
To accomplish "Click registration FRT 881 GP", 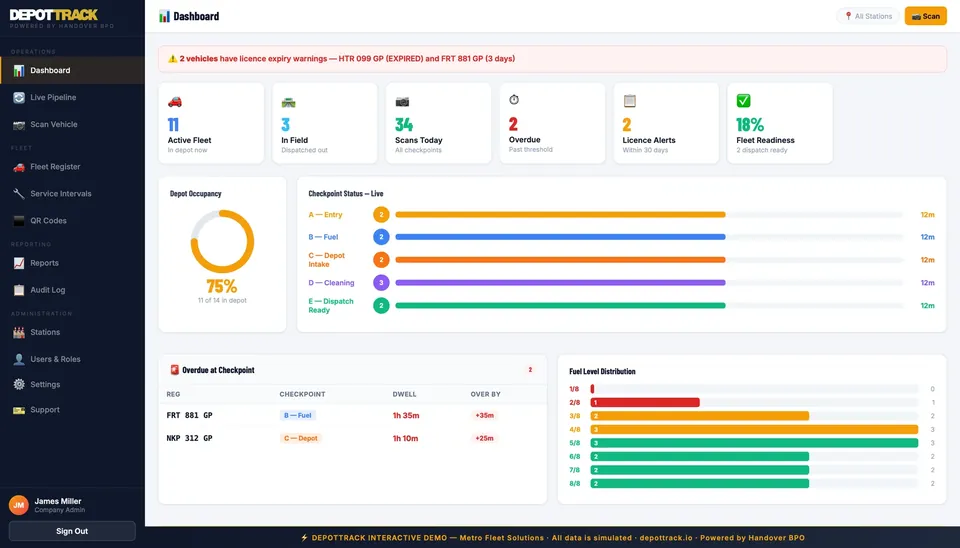I will click(x=189, y=415).
